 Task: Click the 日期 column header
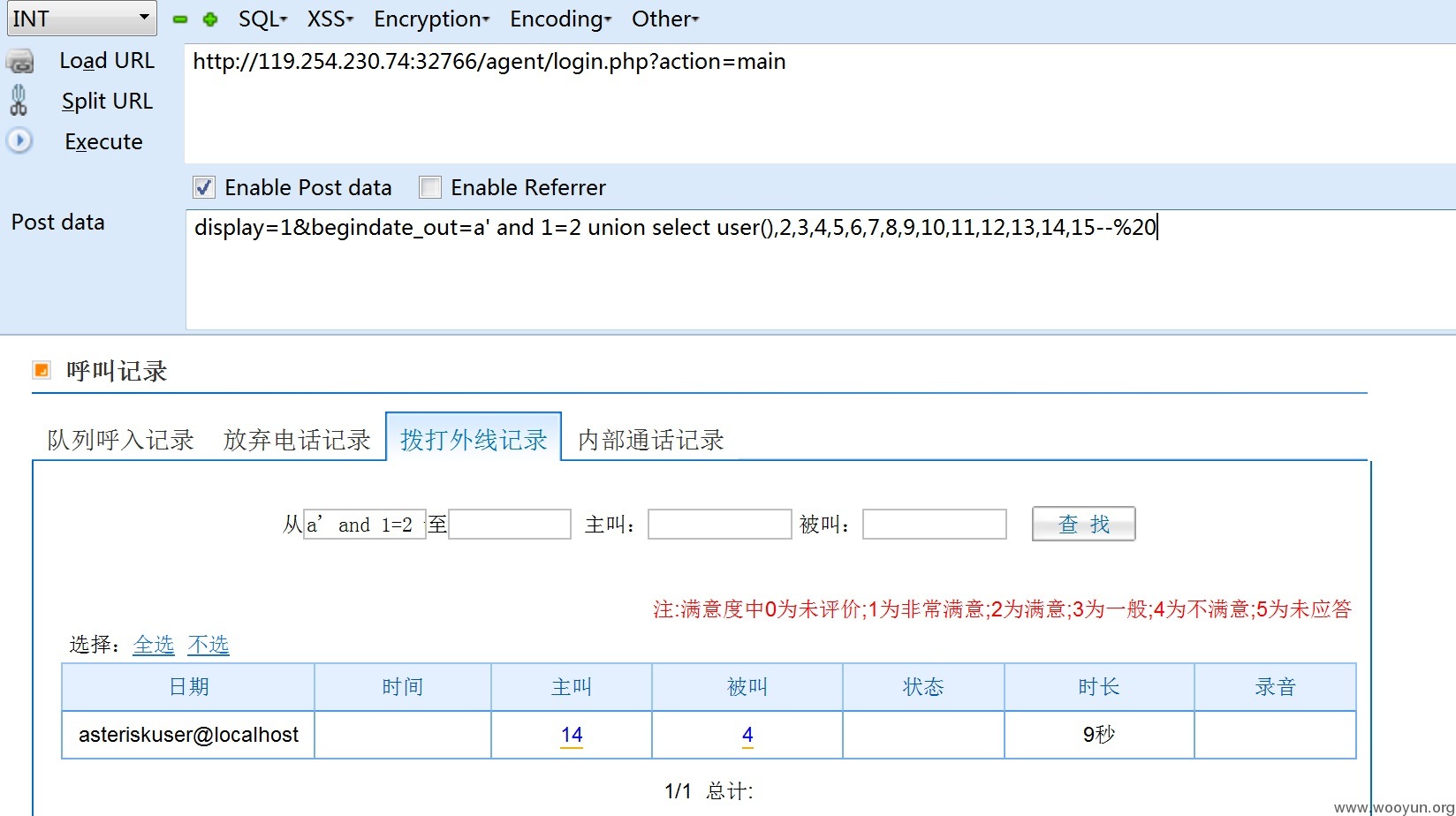tap(188, 687)
